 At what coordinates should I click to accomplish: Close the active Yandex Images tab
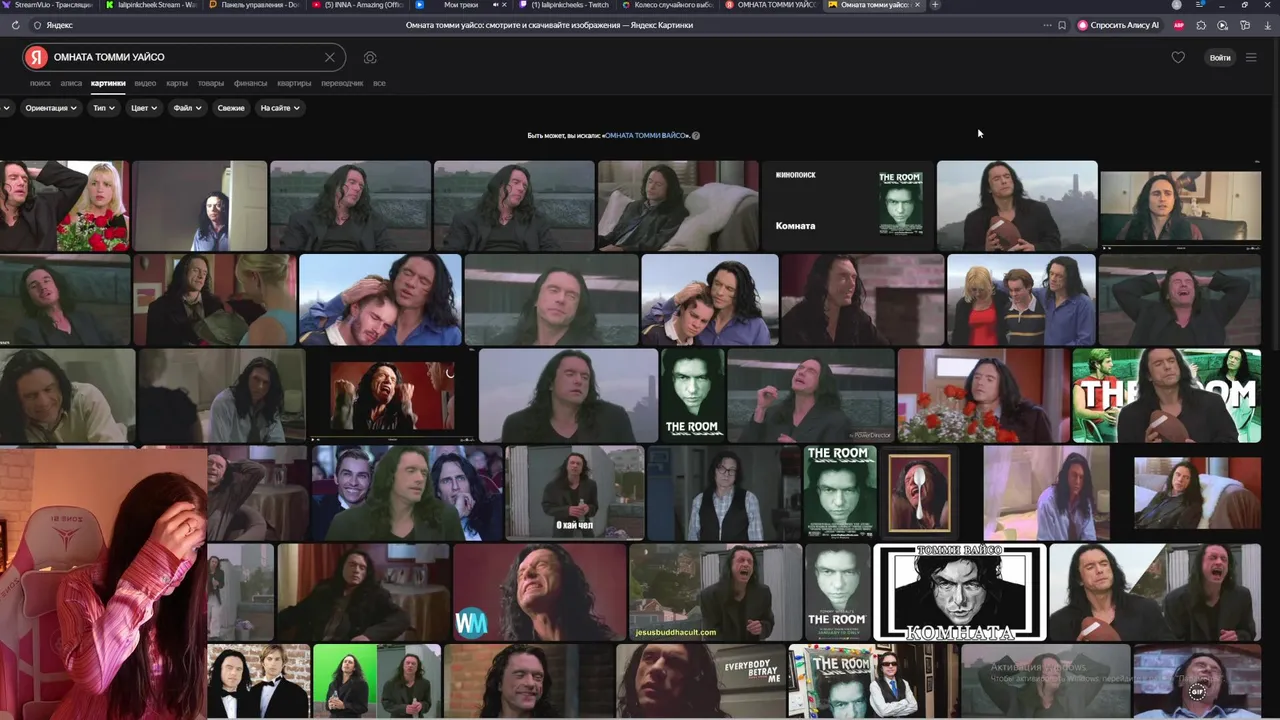(x=917, y=5)
